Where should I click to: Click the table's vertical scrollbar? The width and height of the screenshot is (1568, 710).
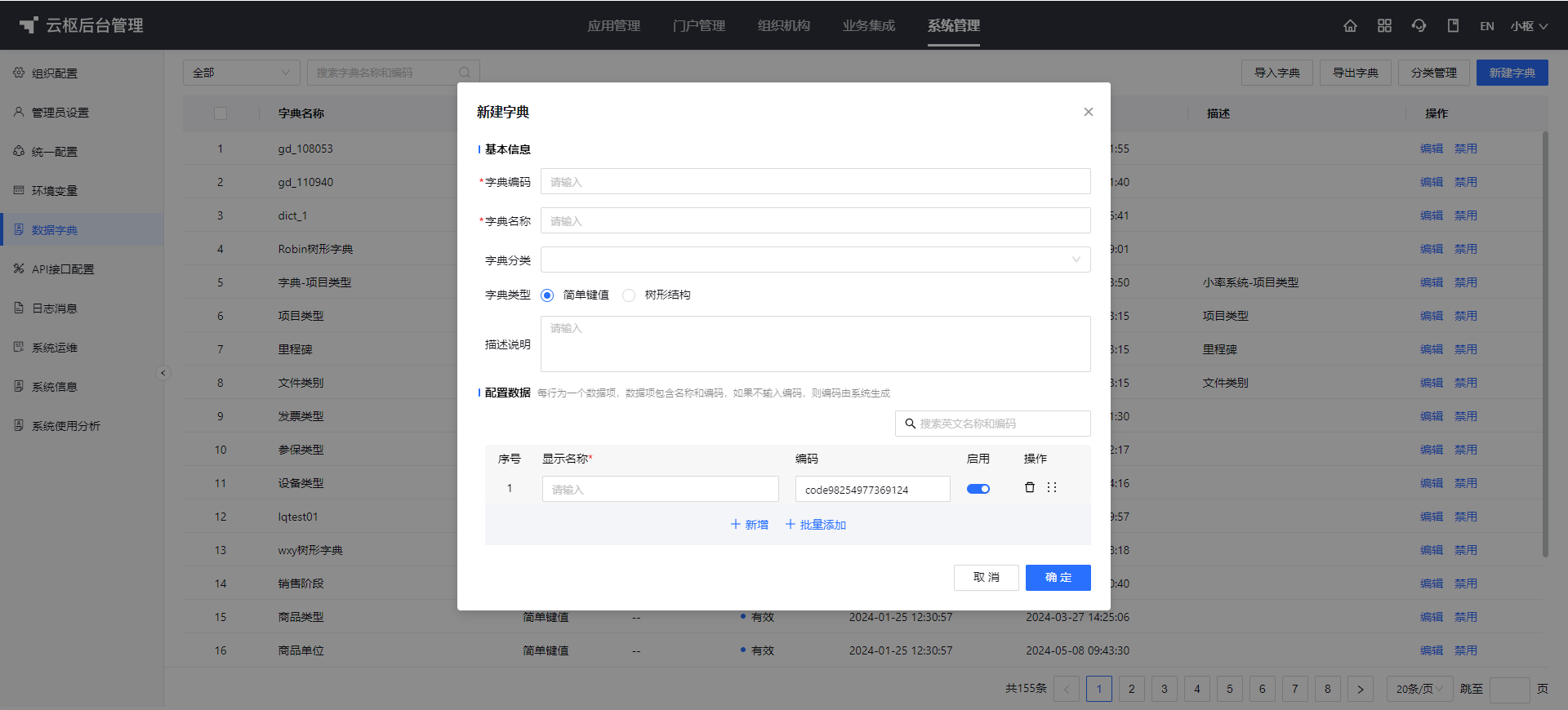tap(1545, 343)
